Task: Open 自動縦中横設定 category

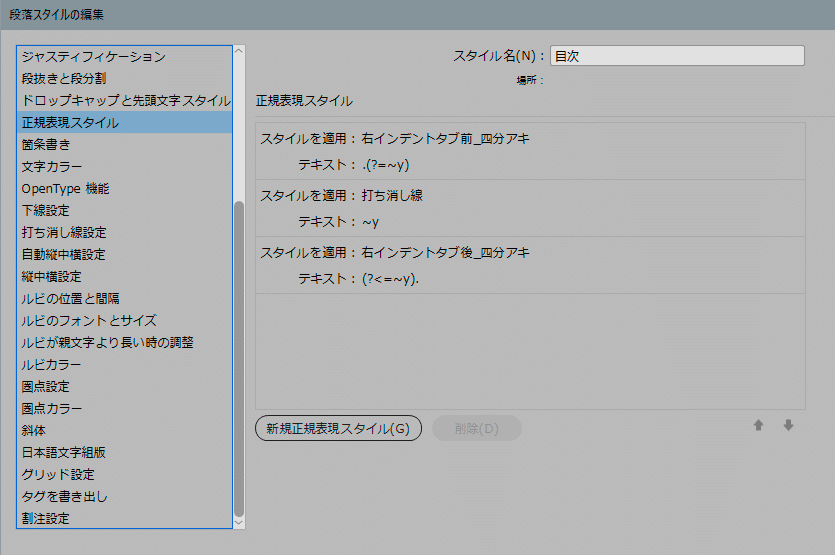Action: pos(124,255)
